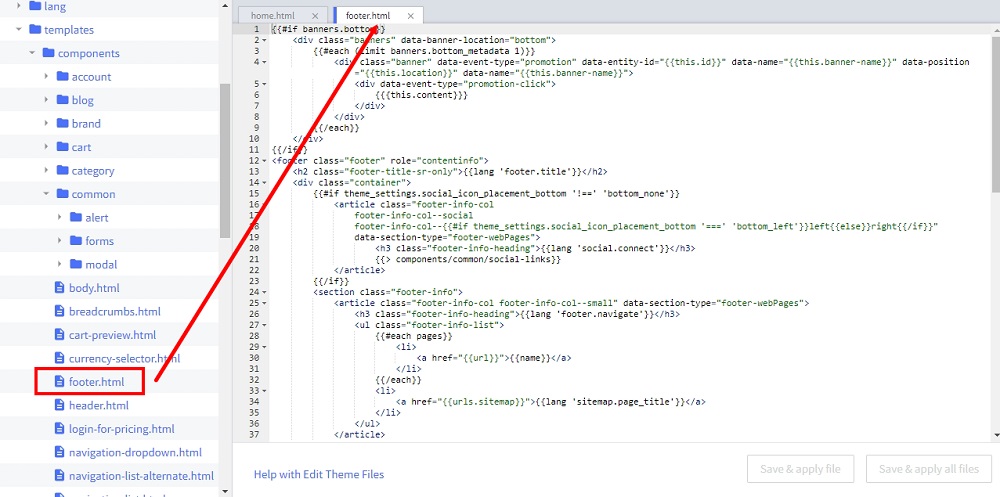
Task: Click the account folder icon
Action: click(x=62, y=77)
